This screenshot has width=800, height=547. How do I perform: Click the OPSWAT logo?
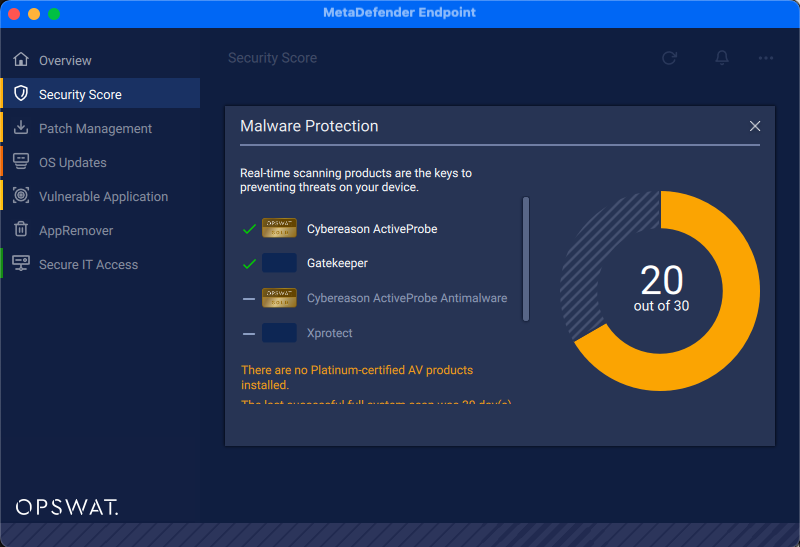pyautogui.click(x=67, y=507)
